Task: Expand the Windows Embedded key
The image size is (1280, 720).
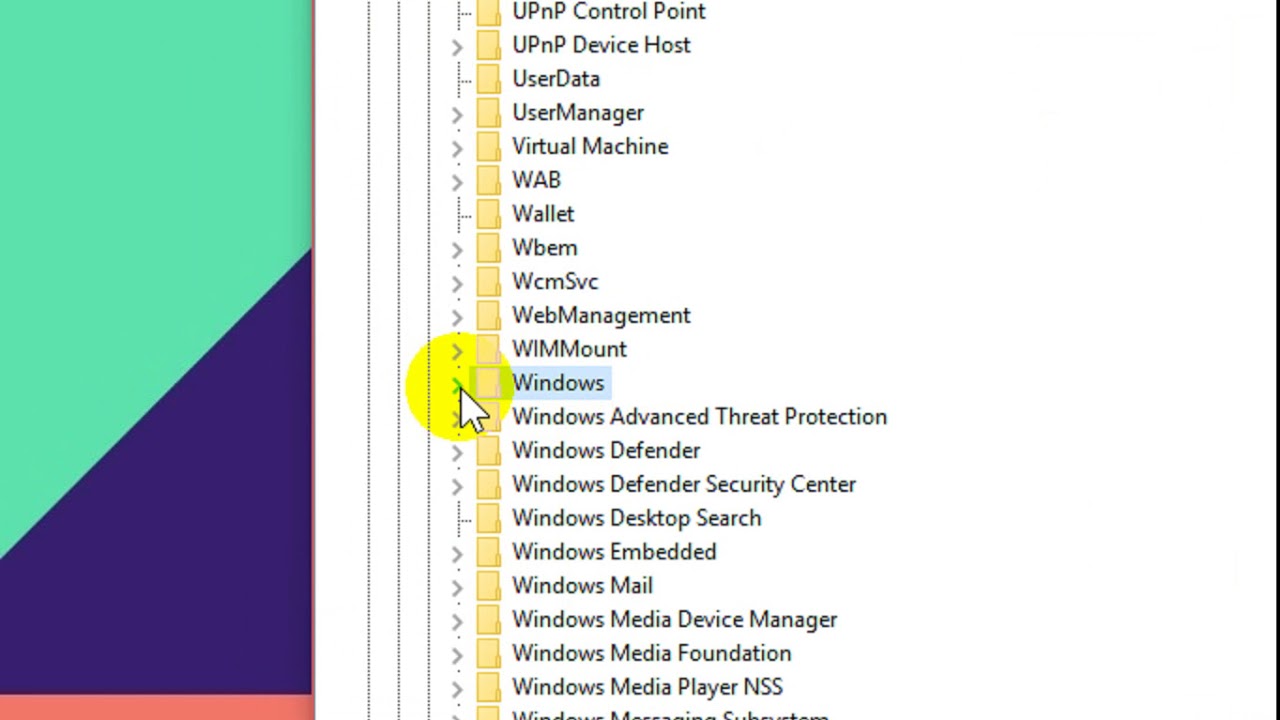Action: coord(457,553)
